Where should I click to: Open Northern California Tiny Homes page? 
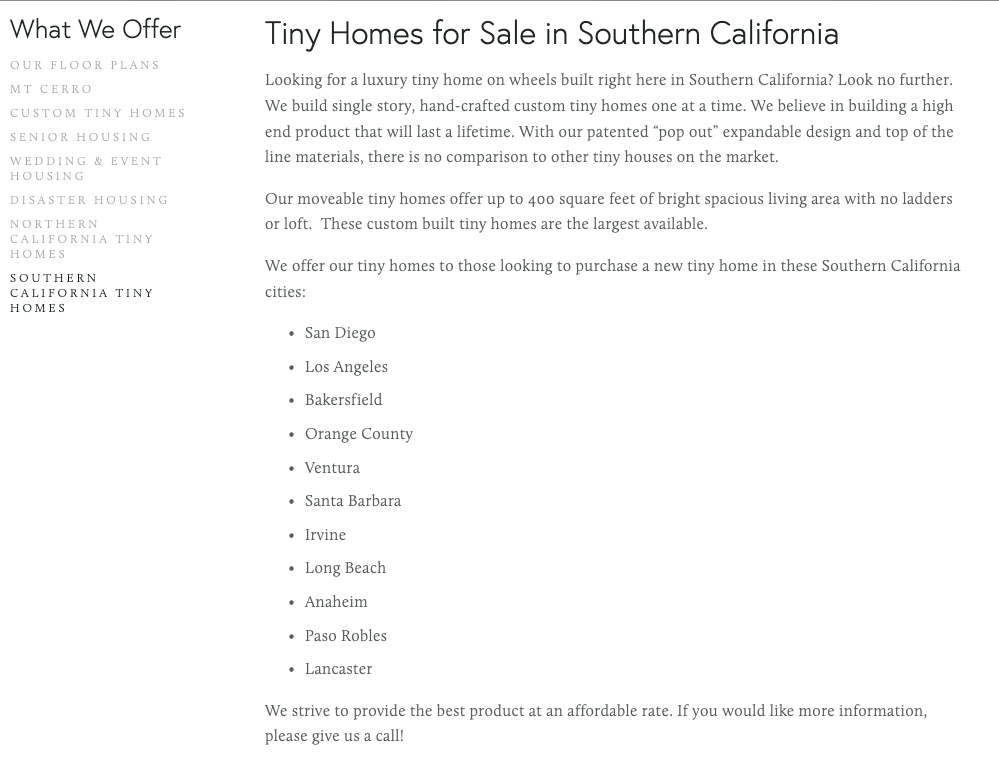(82, 239)
